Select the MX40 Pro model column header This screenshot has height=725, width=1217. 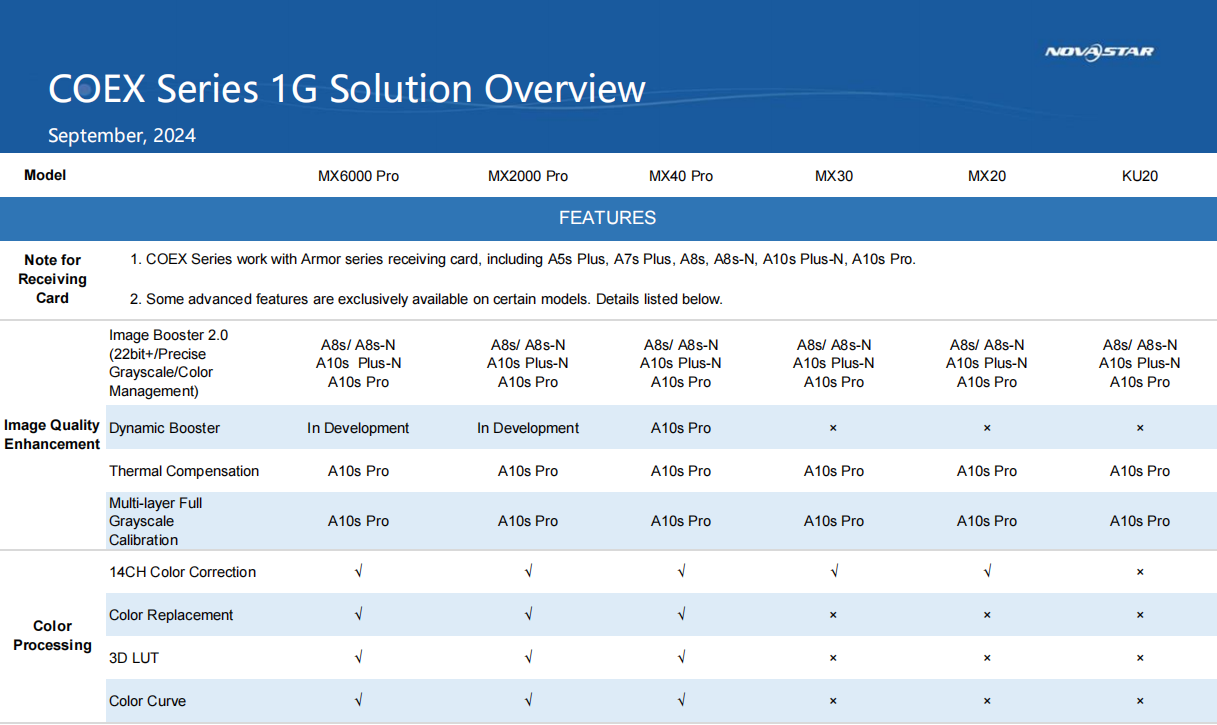pyautogui.click(x=681, y=176)
